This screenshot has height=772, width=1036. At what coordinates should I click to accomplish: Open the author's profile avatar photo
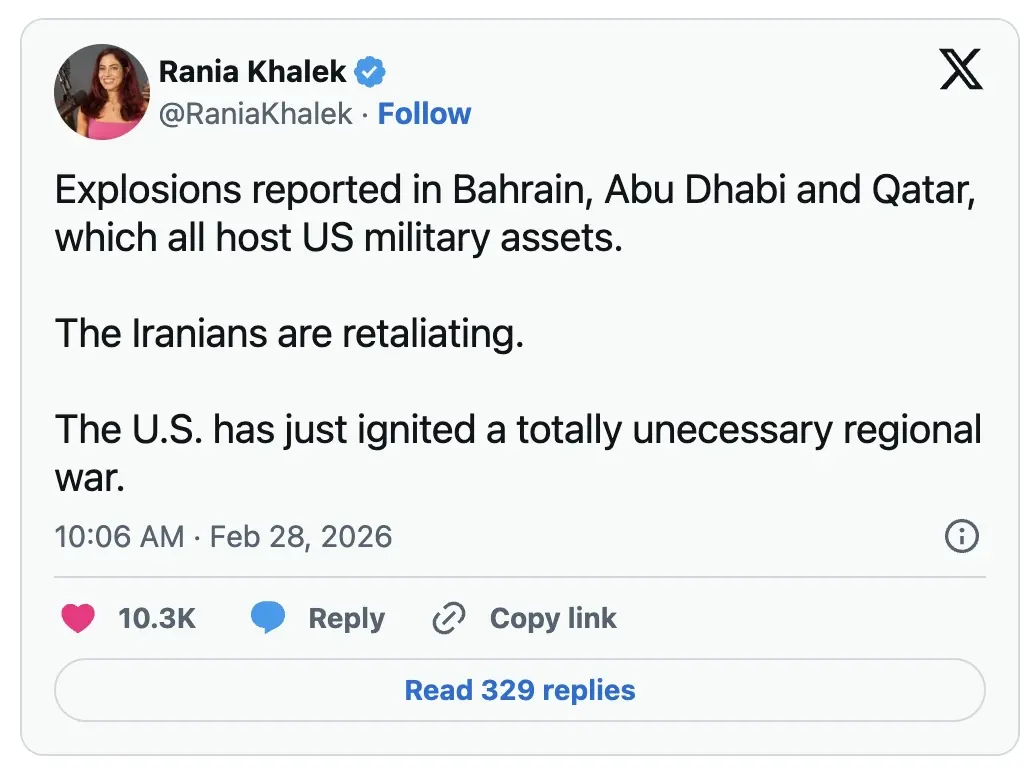pyautogui.click(x=102, y=92)
